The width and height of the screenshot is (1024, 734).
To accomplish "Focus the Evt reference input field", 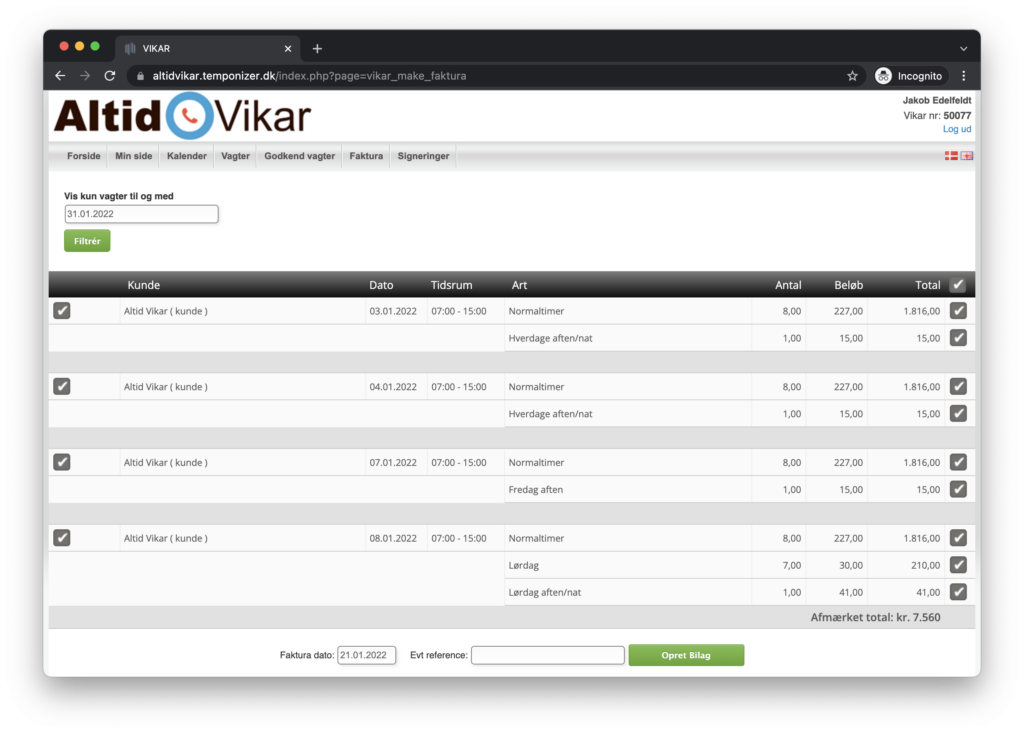I will click(547, 655).
